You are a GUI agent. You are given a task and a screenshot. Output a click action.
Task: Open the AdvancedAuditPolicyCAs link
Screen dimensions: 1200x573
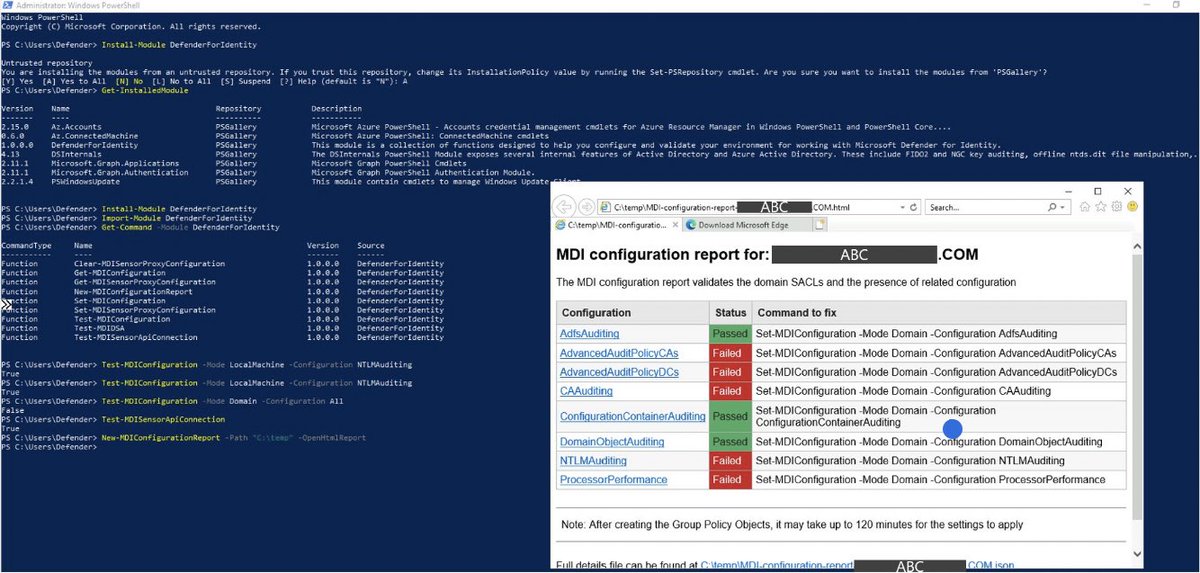[619, 353]
